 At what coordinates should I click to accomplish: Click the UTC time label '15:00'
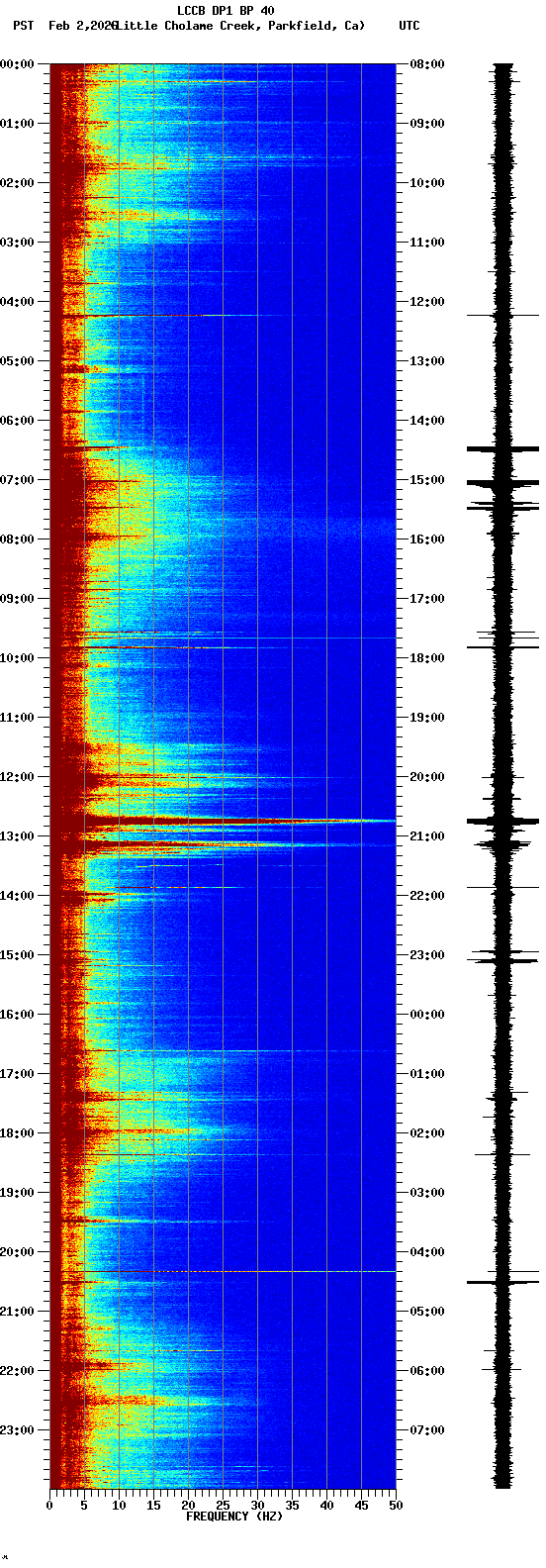[427, 480]
